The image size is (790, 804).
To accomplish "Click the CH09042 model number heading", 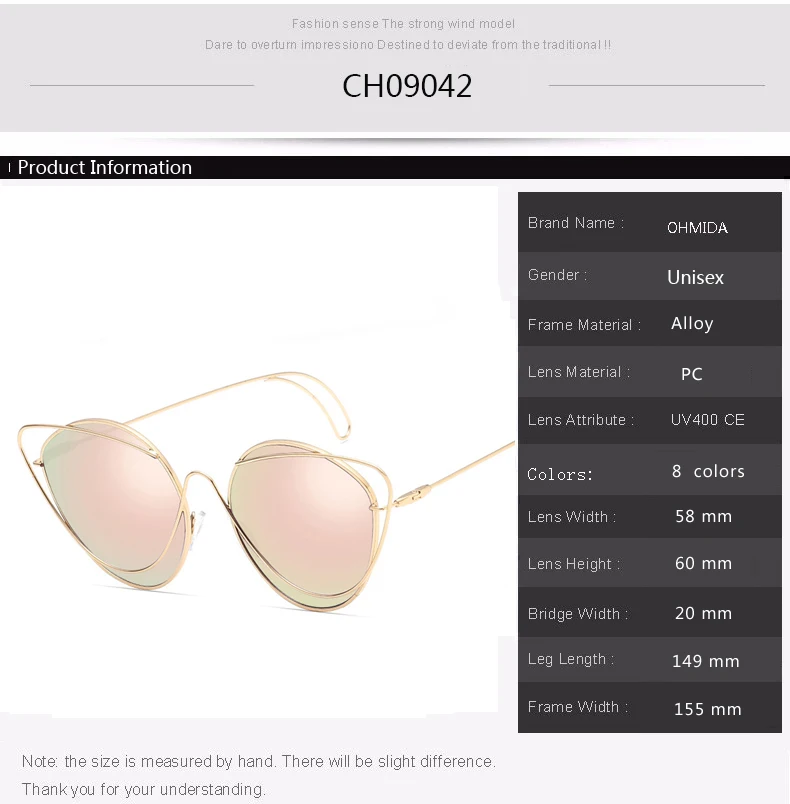I will [x=407, y=86].
